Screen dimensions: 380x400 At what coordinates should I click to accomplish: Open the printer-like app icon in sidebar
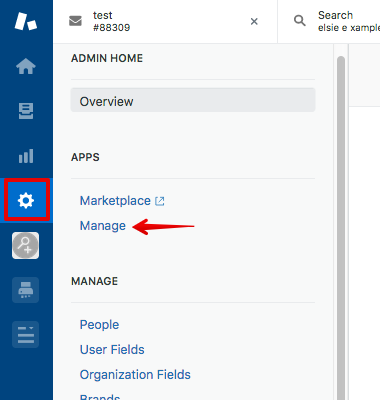pos(26,290)
